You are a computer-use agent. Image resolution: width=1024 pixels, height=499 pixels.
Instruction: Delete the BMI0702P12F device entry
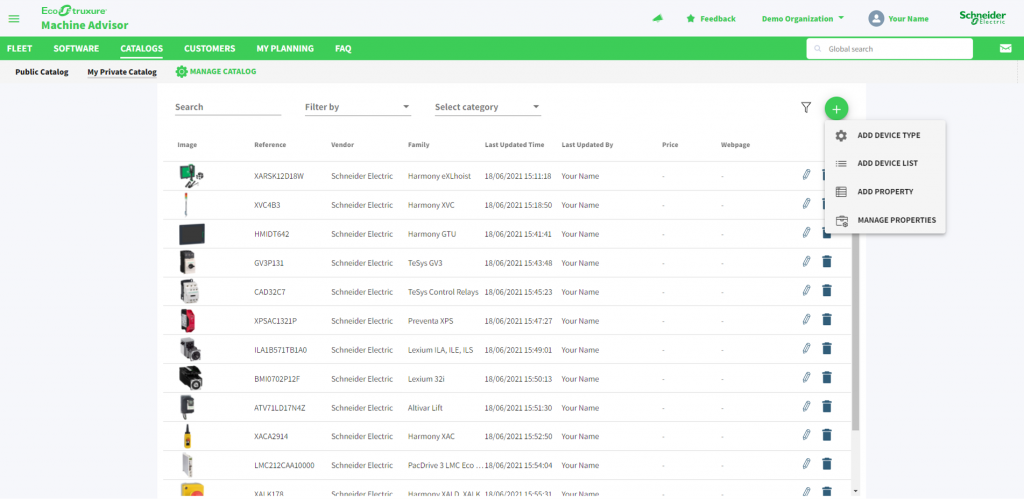pos(827,378)
